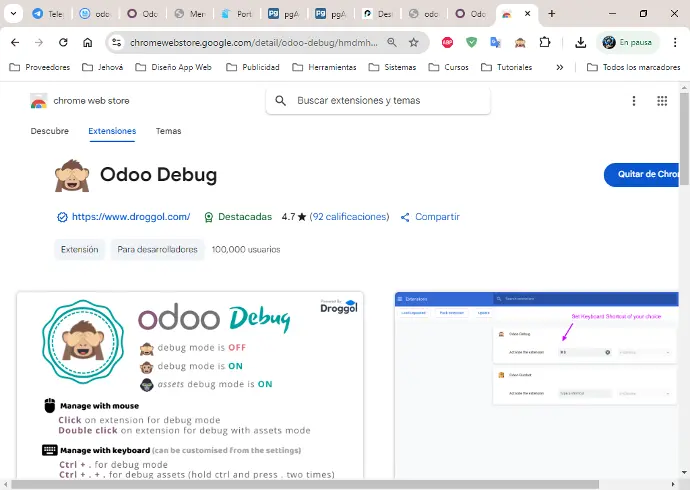Viewport: 690px width, 490px height.
Task: Open the Jehová bookmark folder
Action: (103, 67)
